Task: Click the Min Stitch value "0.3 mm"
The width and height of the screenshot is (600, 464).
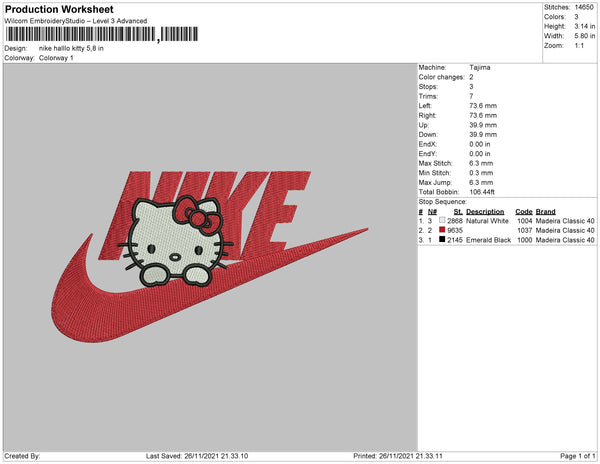Action: 481,173
